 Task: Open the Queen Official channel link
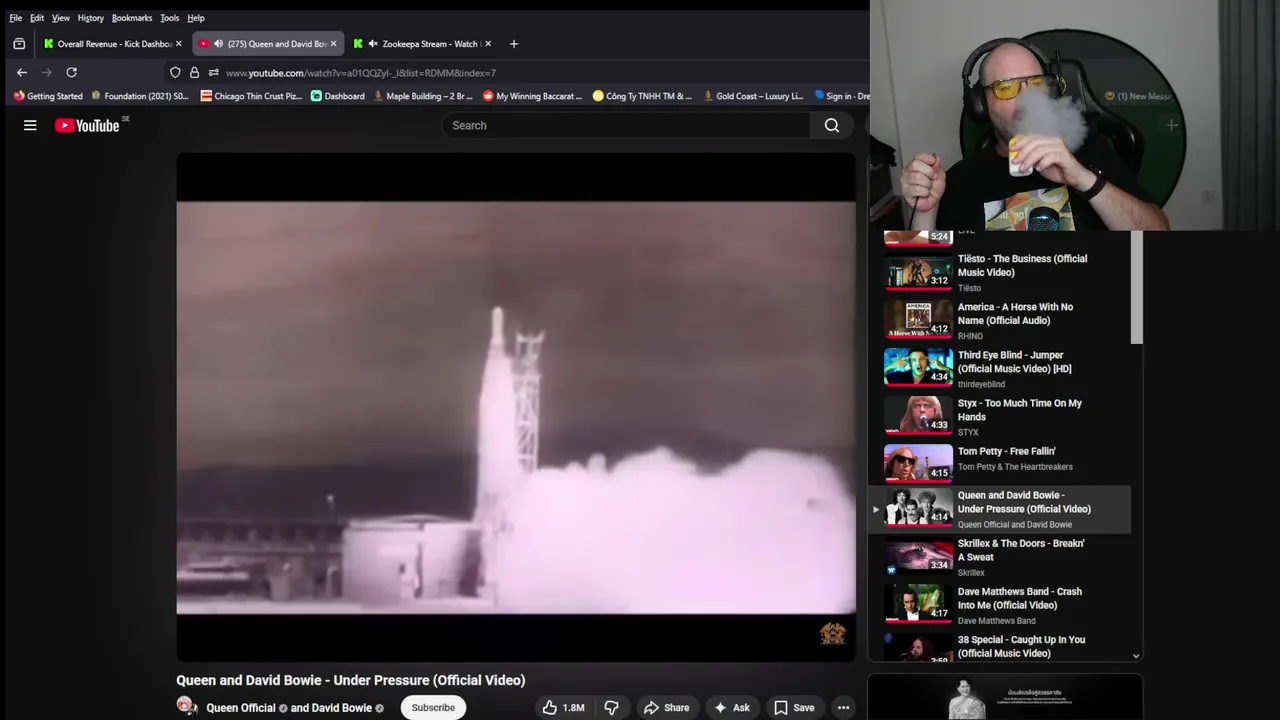point(241,708)
